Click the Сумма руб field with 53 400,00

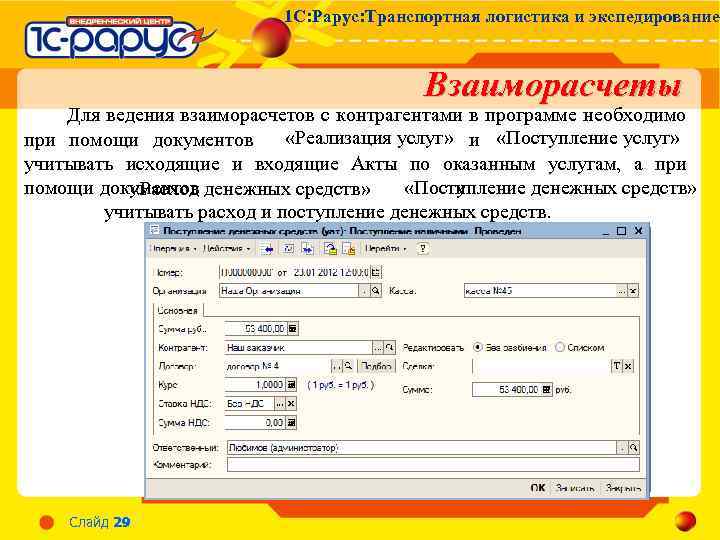click(256, 329)
